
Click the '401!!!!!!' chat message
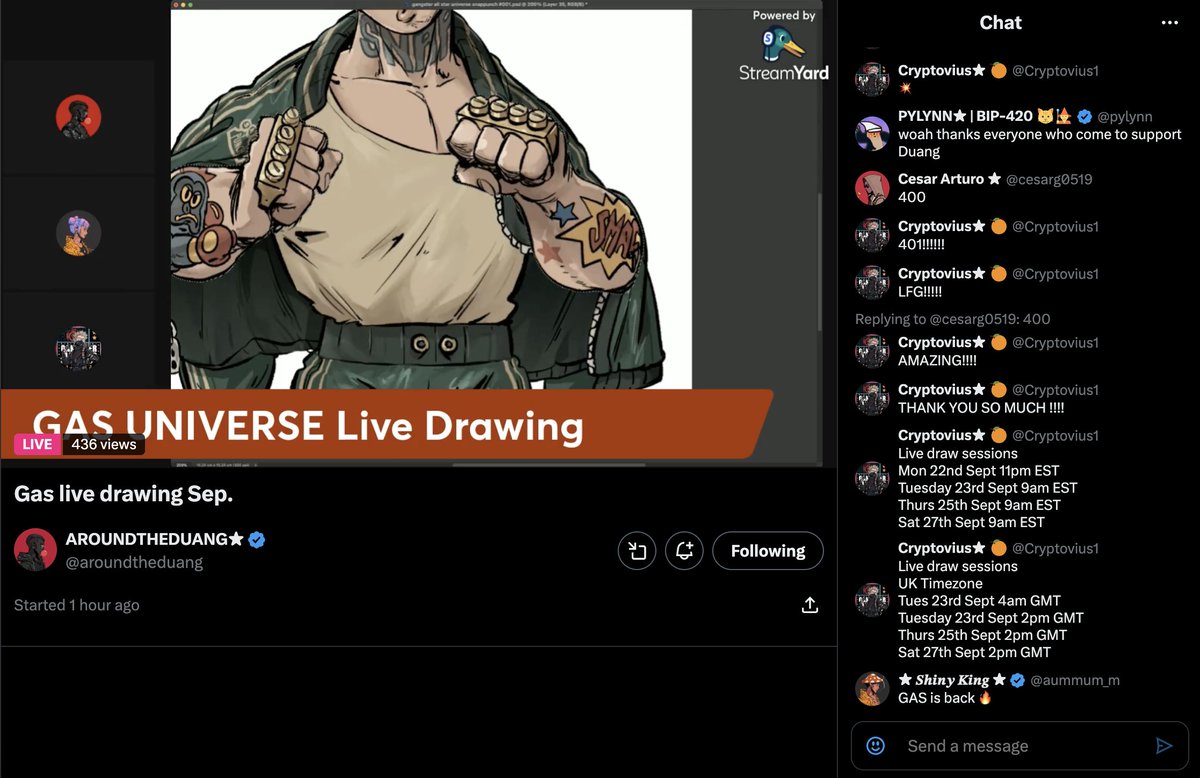tap(921, 244)
